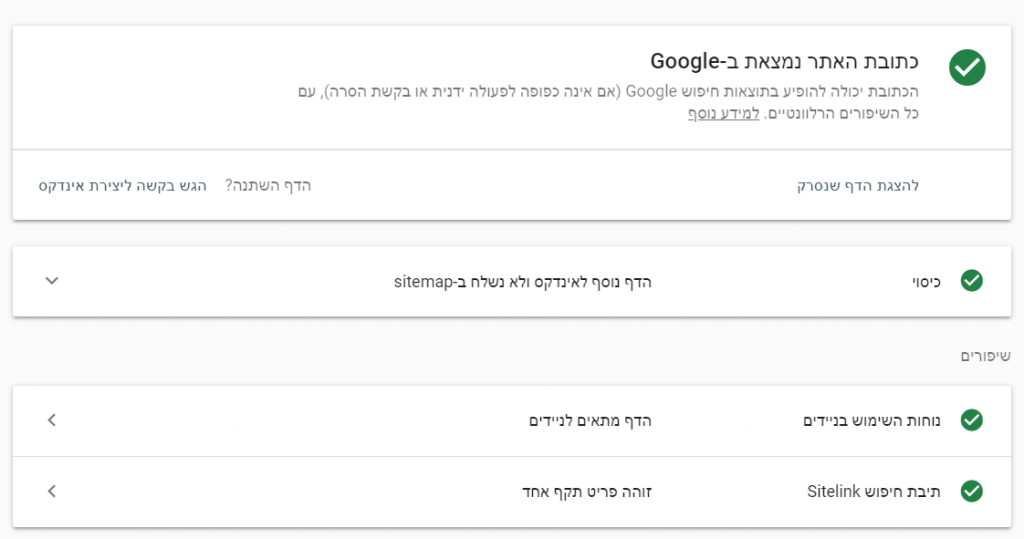Click the status text הדף מתאים לניידים

click(590, 421)
